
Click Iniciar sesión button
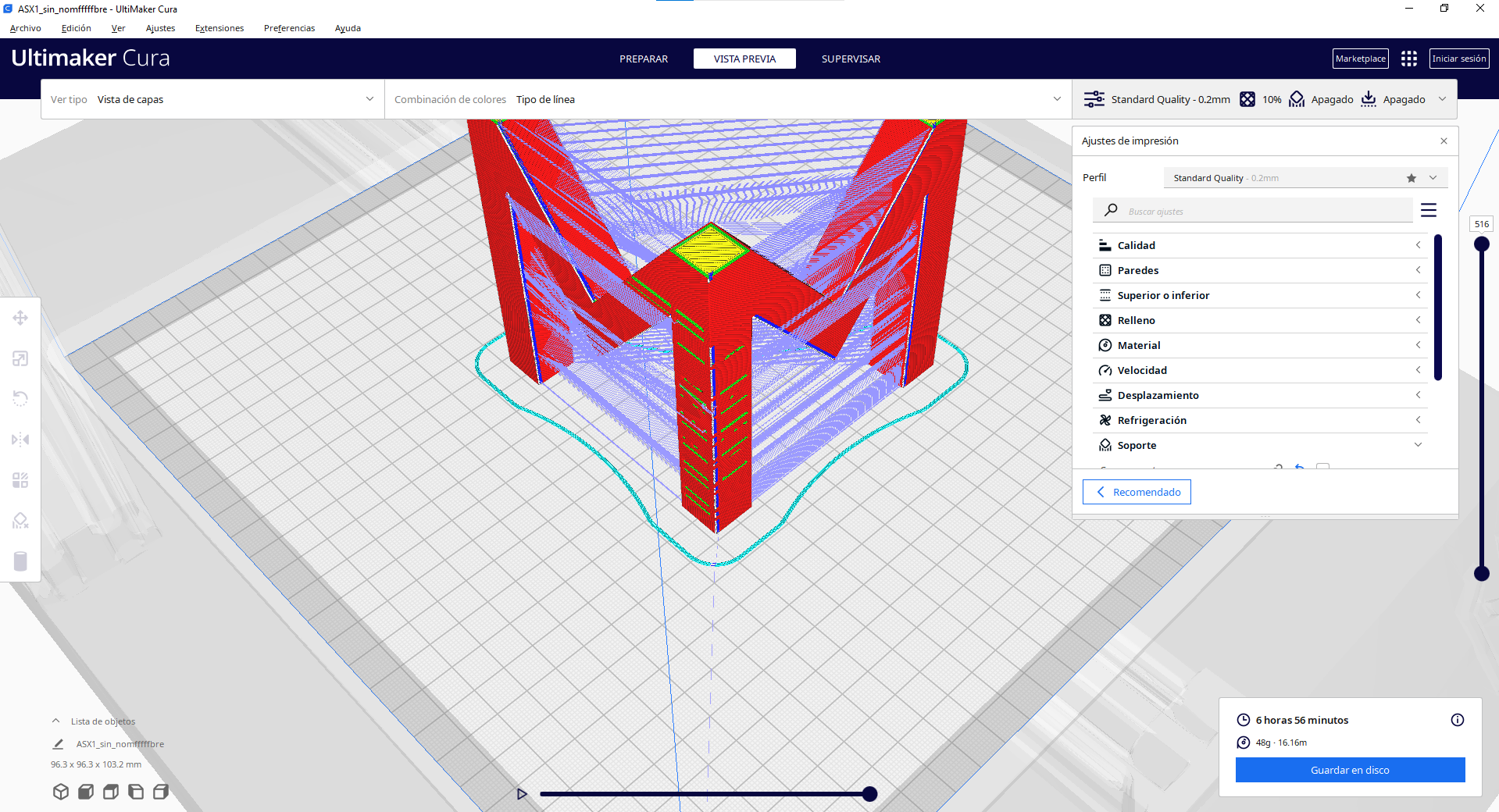[1459, 59]
